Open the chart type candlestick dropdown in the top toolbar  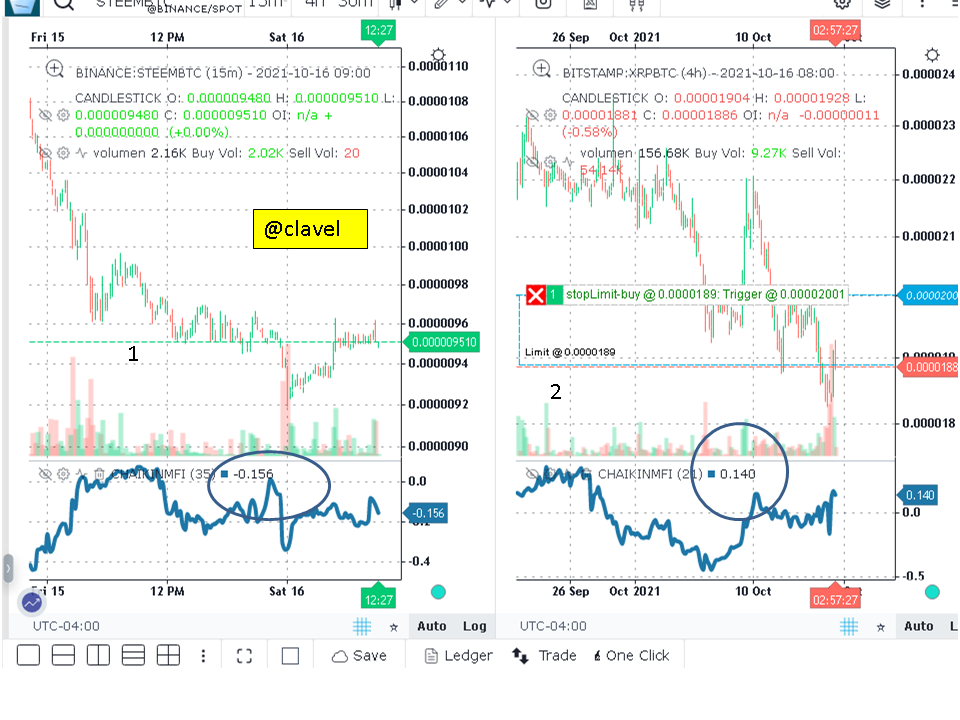(404, 4)
